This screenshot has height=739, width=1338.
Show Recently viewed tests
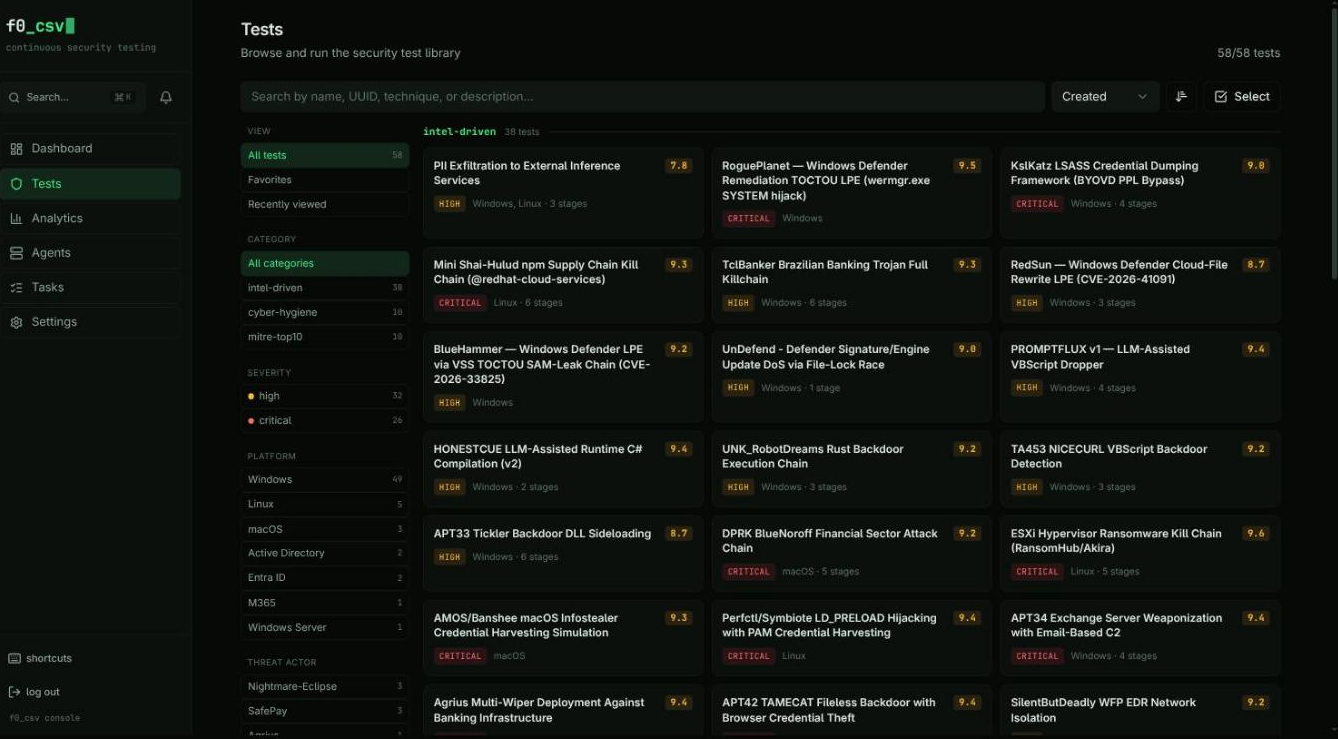coord(325,204)
